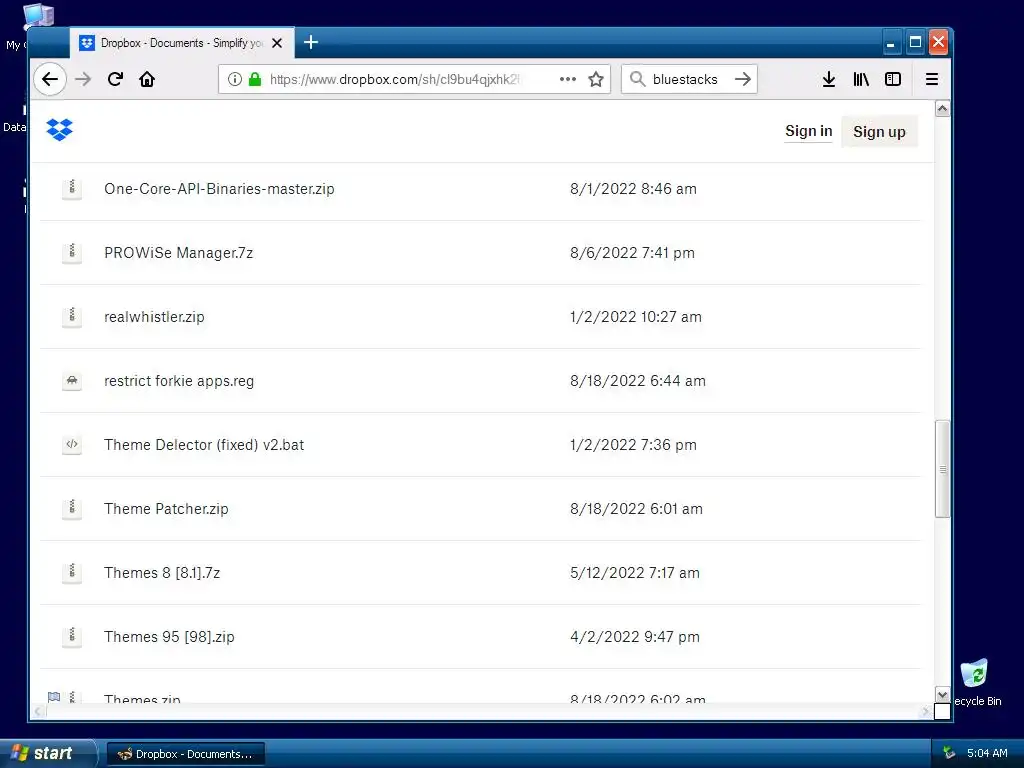Open Theme Patcher.zip file
This screenshot has height=768, width=1024.
coord(167,509)
